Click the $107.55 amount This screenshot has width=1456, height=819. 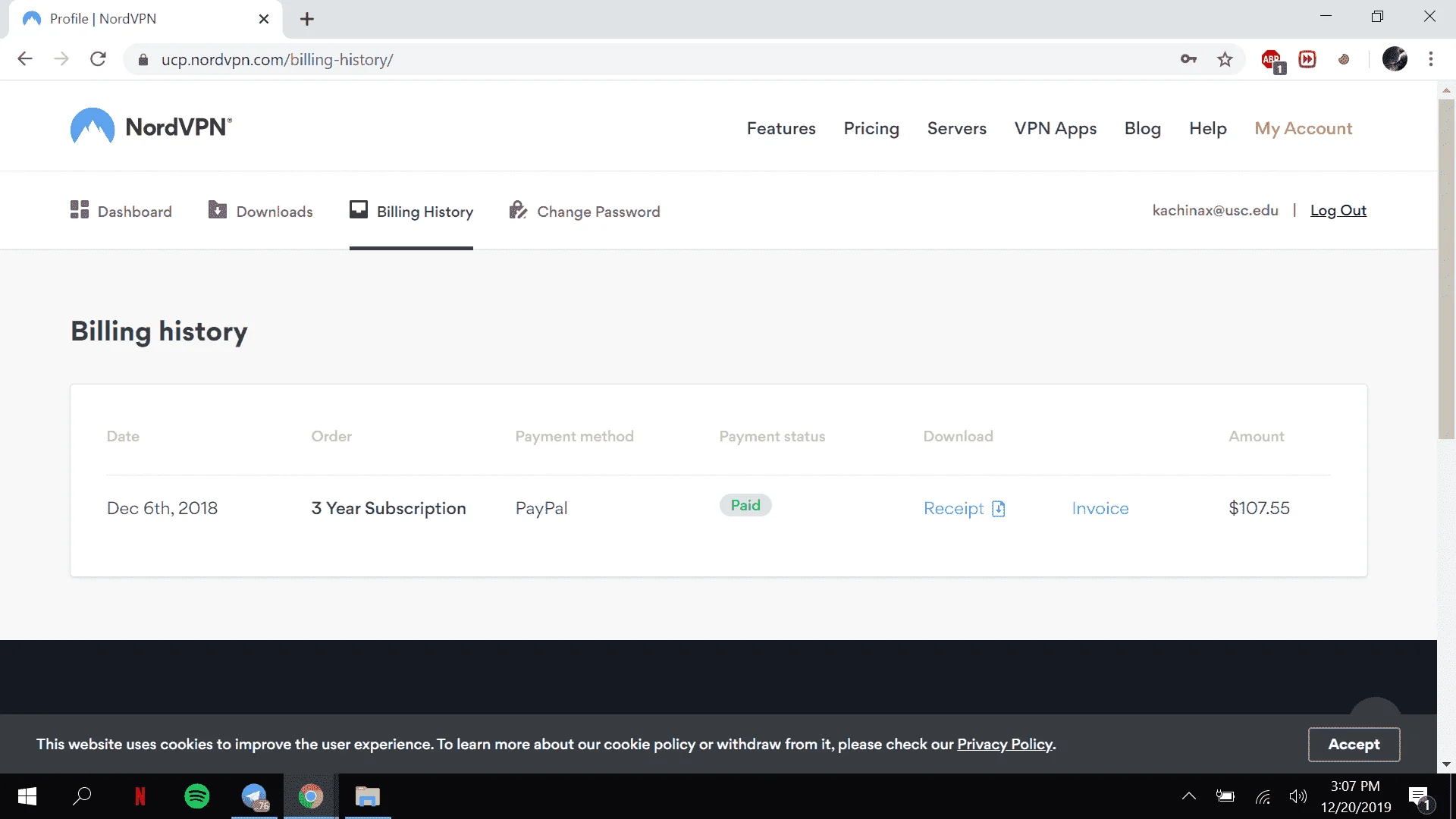(x=1259, y=508)
